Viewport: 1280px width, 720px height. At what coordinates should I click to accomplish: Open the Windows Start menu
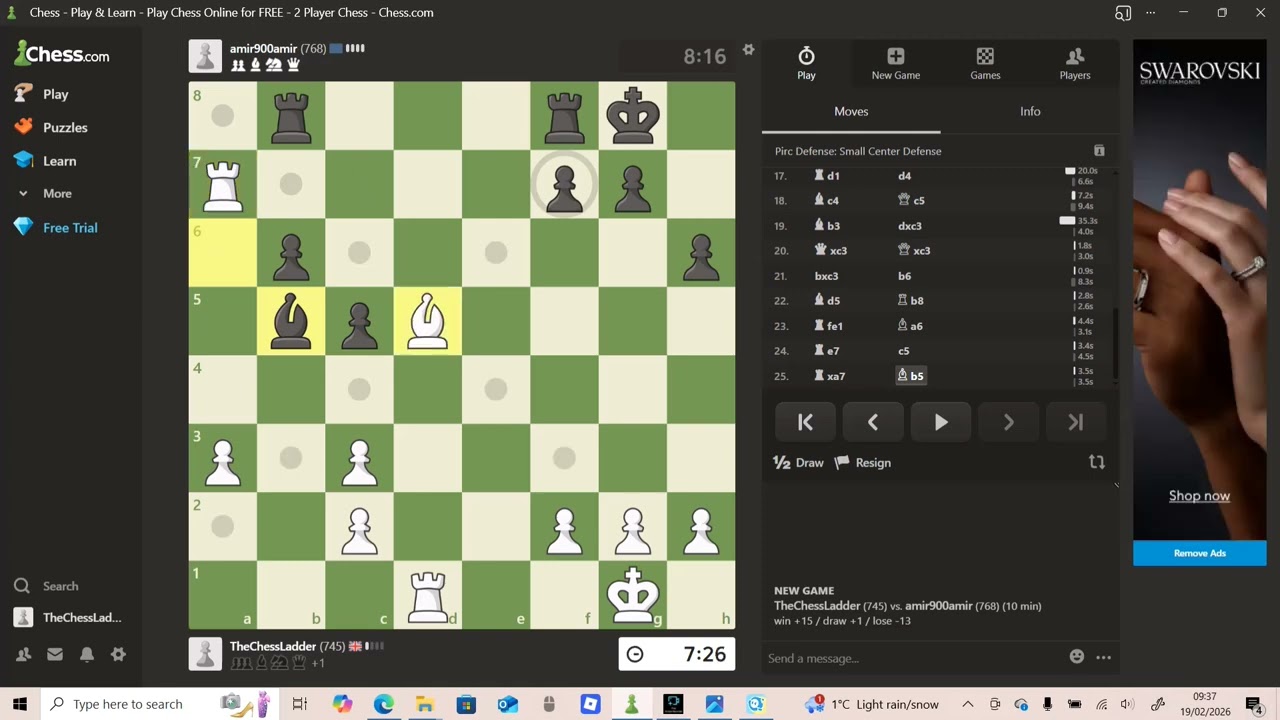[x=20, y=704]
